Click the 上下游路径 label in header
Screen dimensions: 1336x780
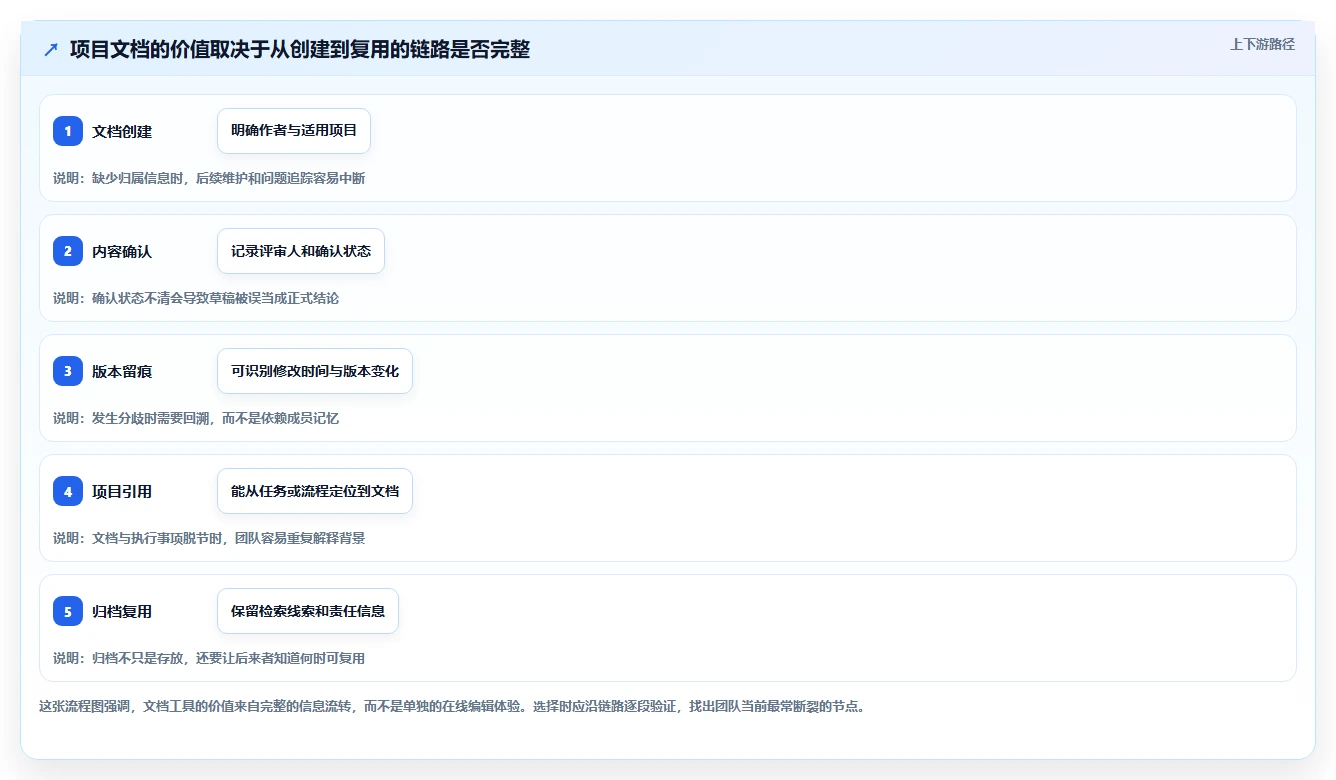tap(1262, 44)
